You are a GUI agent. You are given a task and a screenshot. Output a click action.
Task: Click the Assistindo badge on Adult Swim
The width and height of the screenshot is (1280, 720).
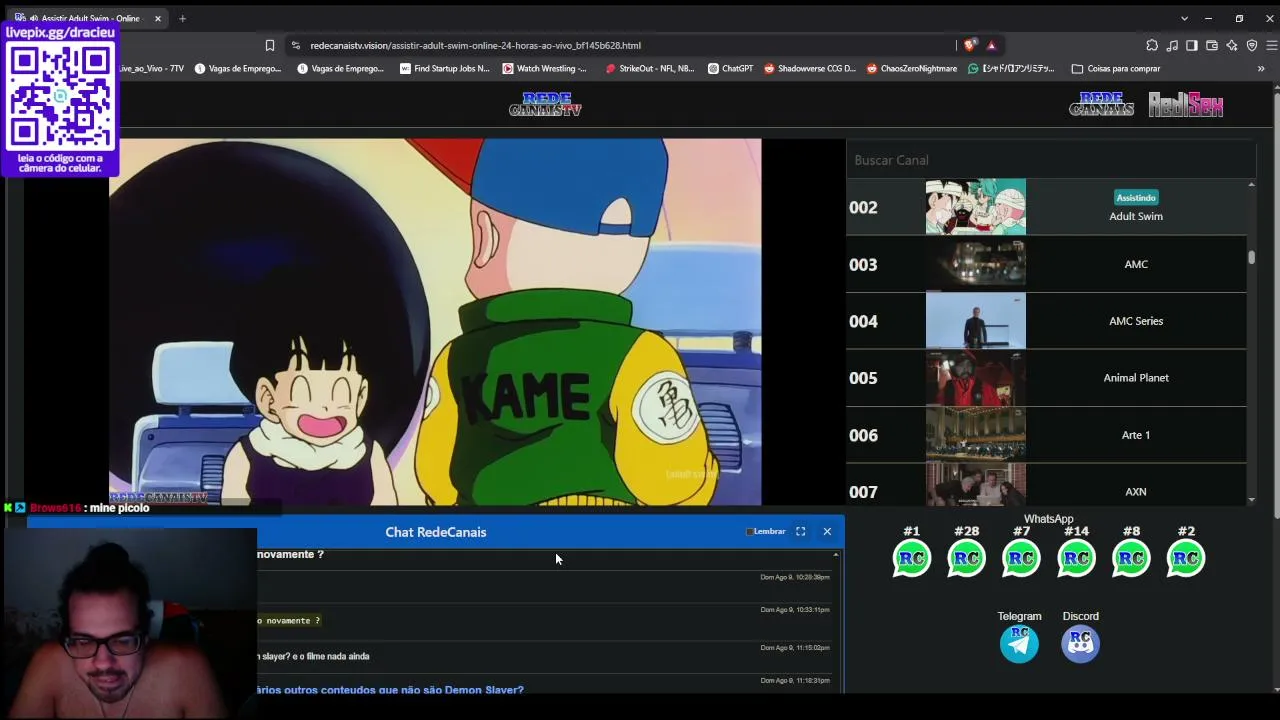coord(1136,198)
